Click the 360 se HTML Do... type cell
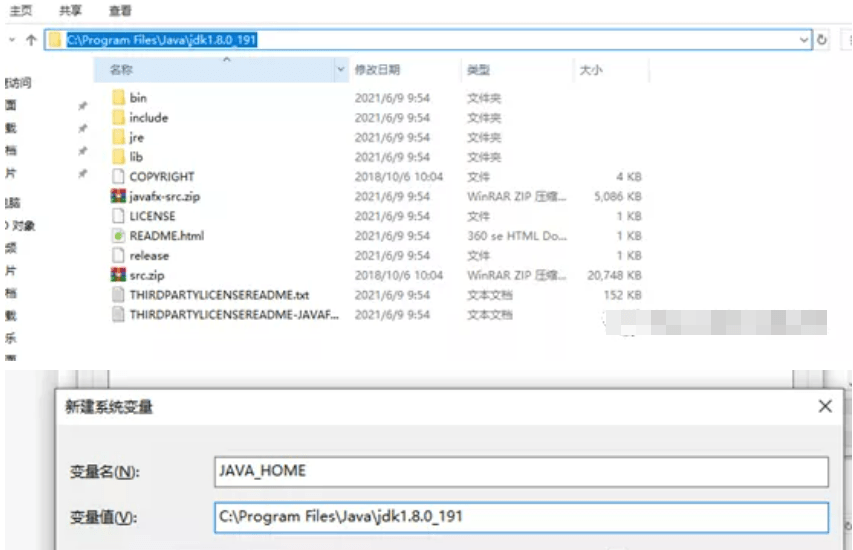 [517, 236]
